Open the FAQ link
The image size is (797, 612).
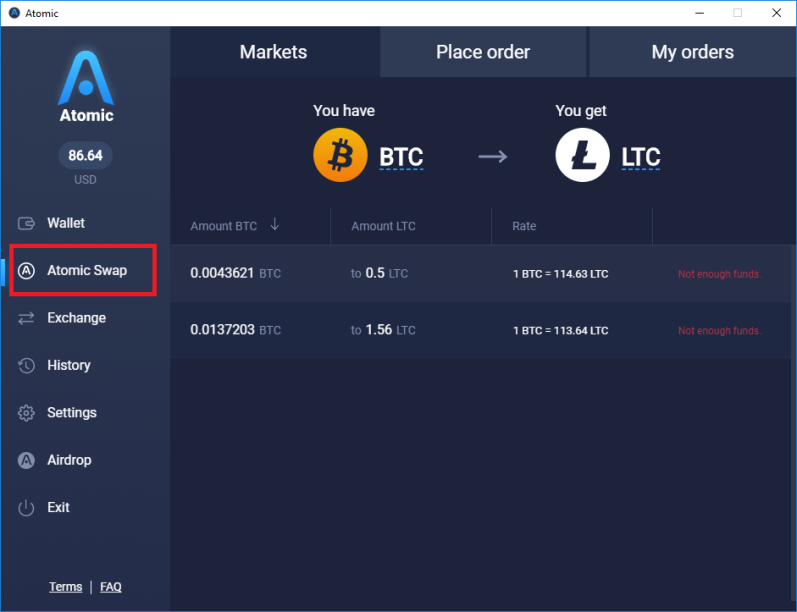[x=111, y=587]
